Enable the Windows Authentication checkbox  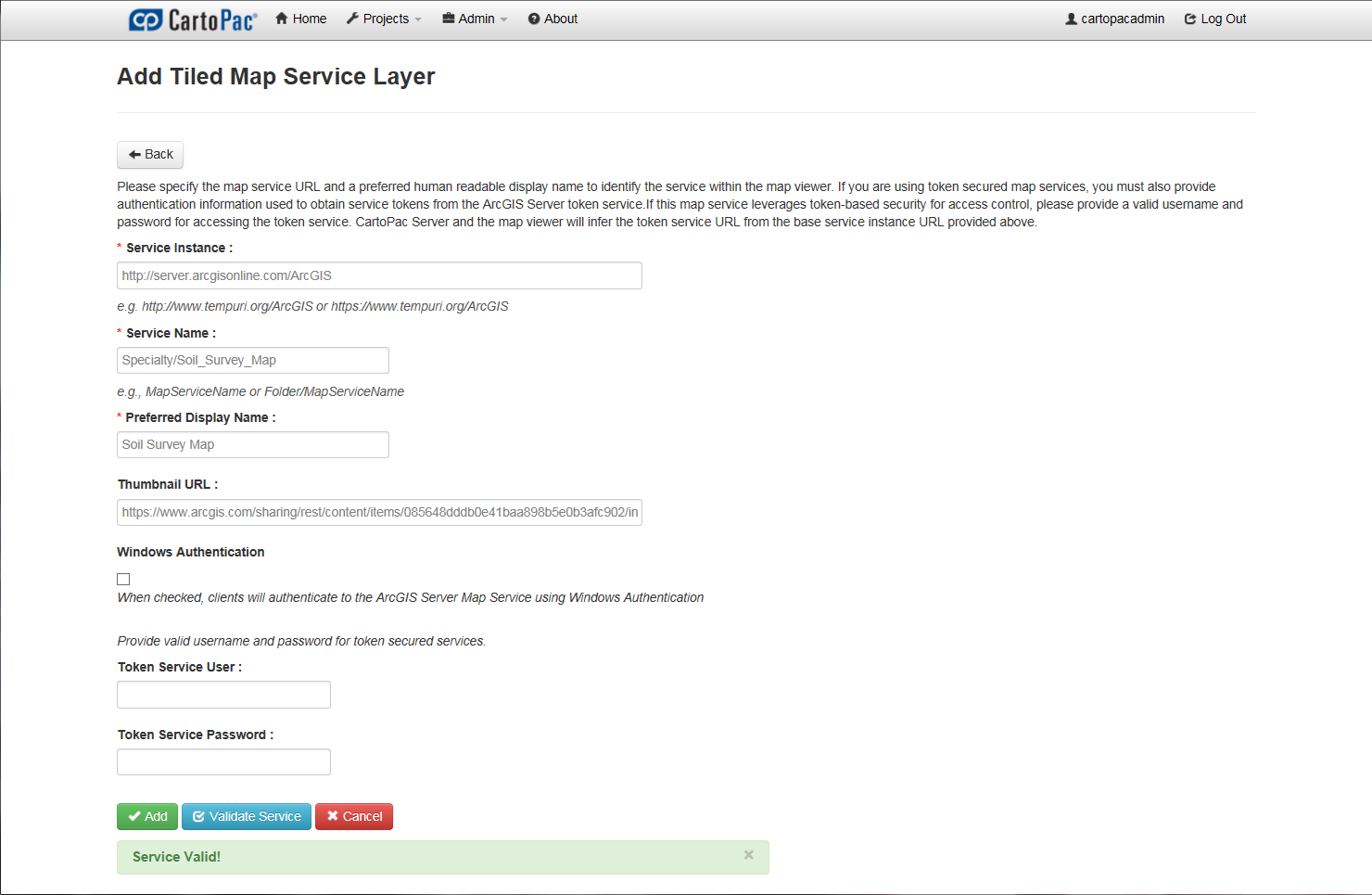[x=123, y=579]
